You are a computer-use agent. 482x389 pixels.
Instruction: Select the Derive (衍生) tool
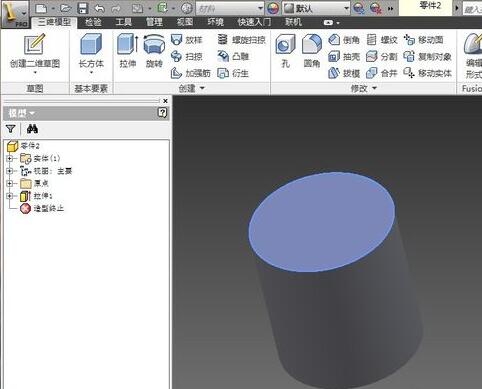click(x=233, y=73)
